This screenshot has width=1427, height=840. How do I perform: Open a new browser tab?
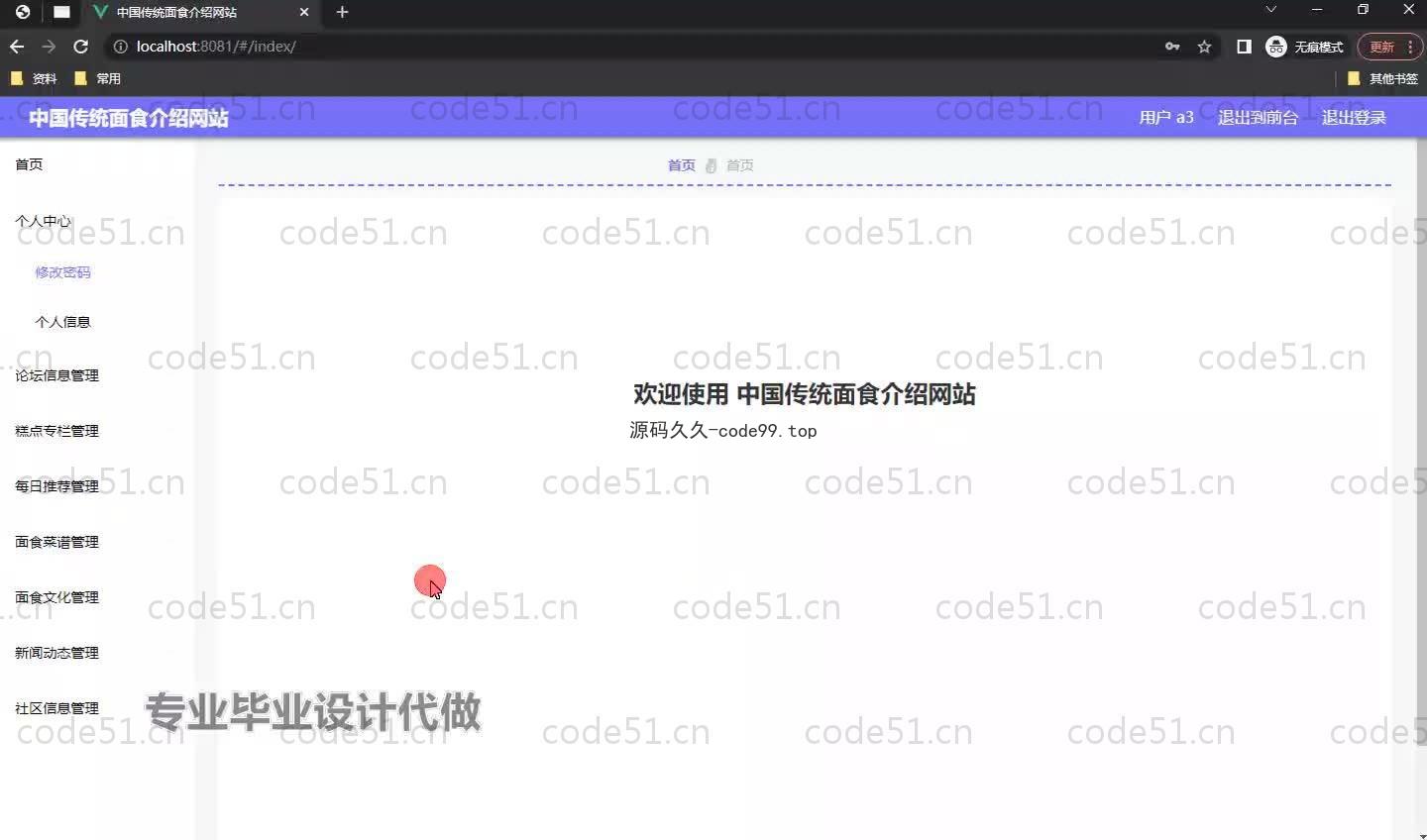click(342, 12)
